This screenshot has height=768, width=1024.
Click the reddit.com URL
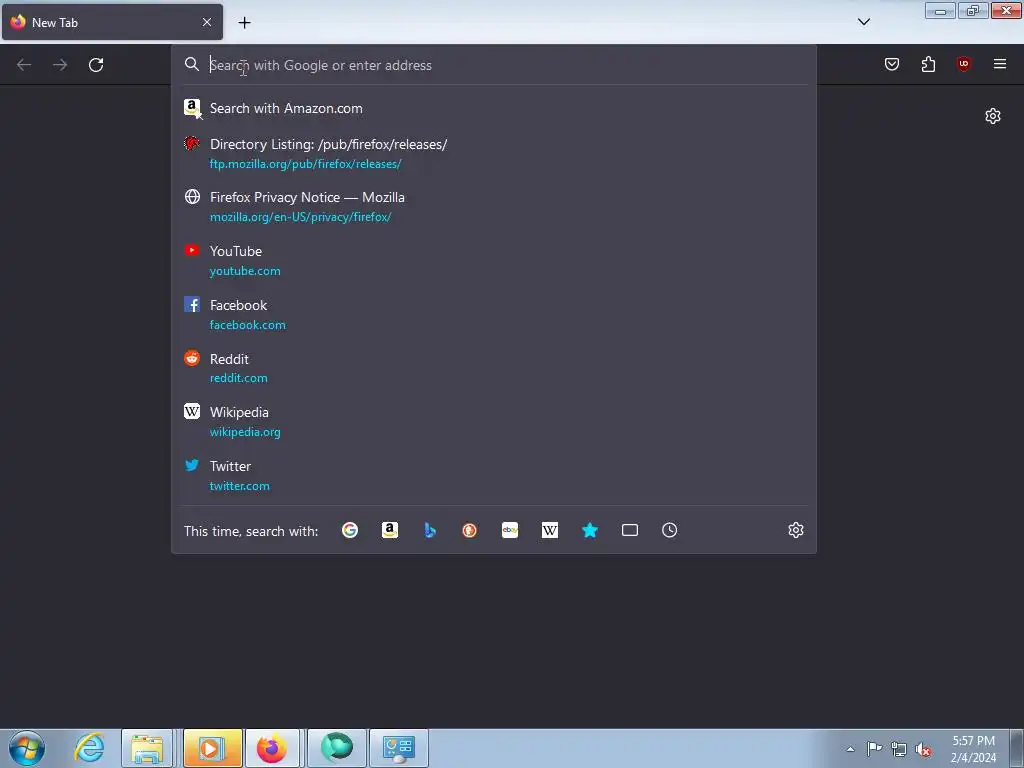pyautogui.click(x=238, y=378)
